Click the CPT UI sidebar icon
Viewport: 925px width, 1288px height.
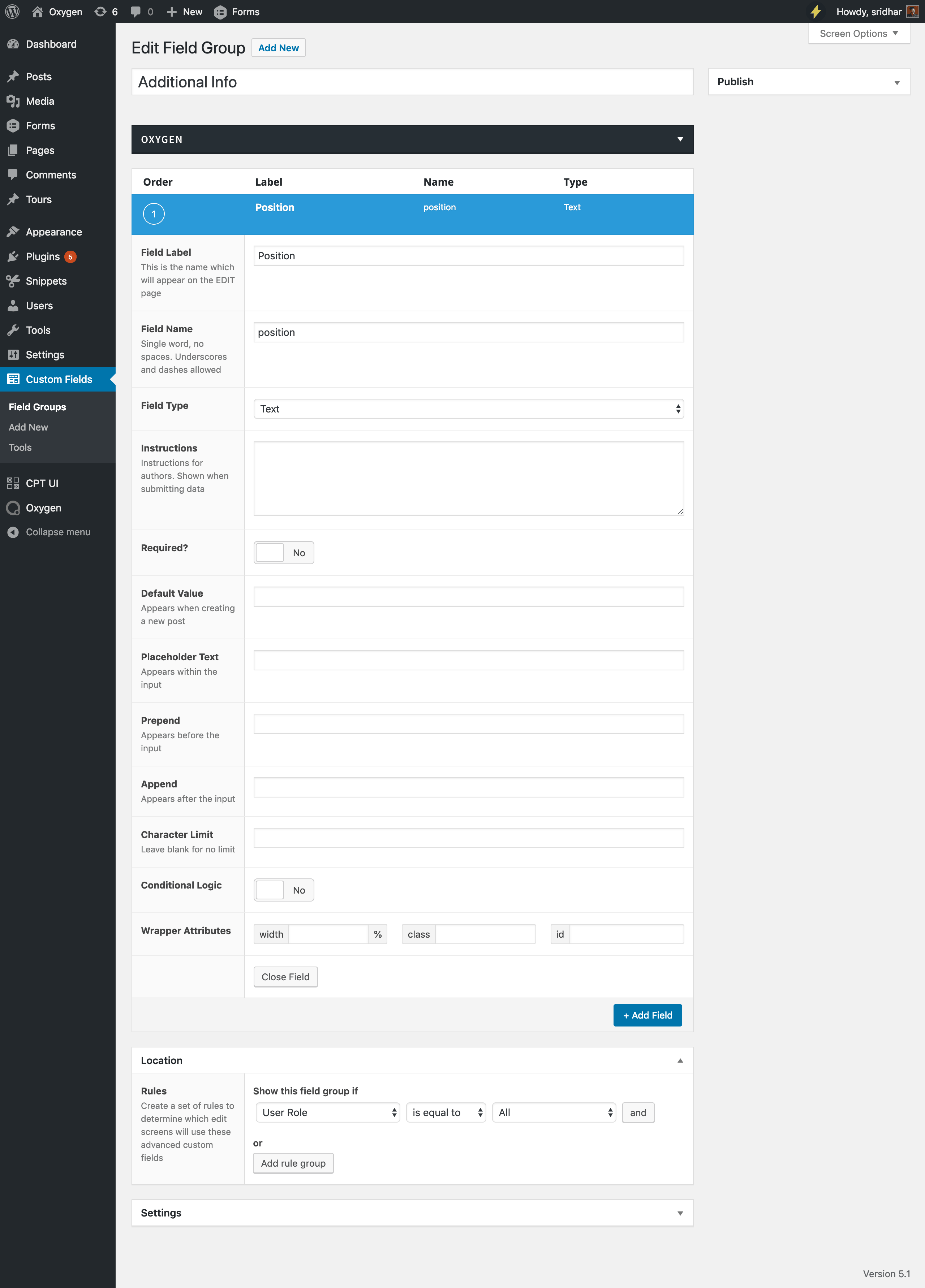click(13, 483)
